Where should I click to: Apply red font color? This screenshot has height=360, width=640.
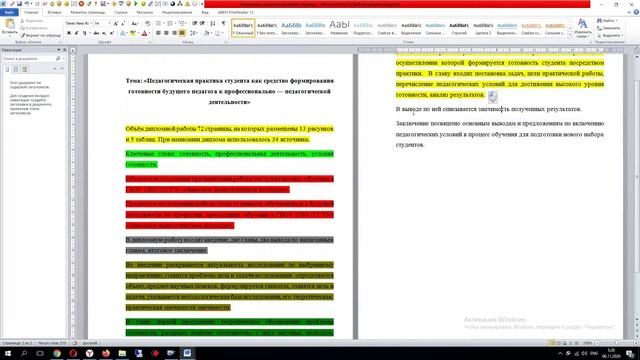coord(144,33)
